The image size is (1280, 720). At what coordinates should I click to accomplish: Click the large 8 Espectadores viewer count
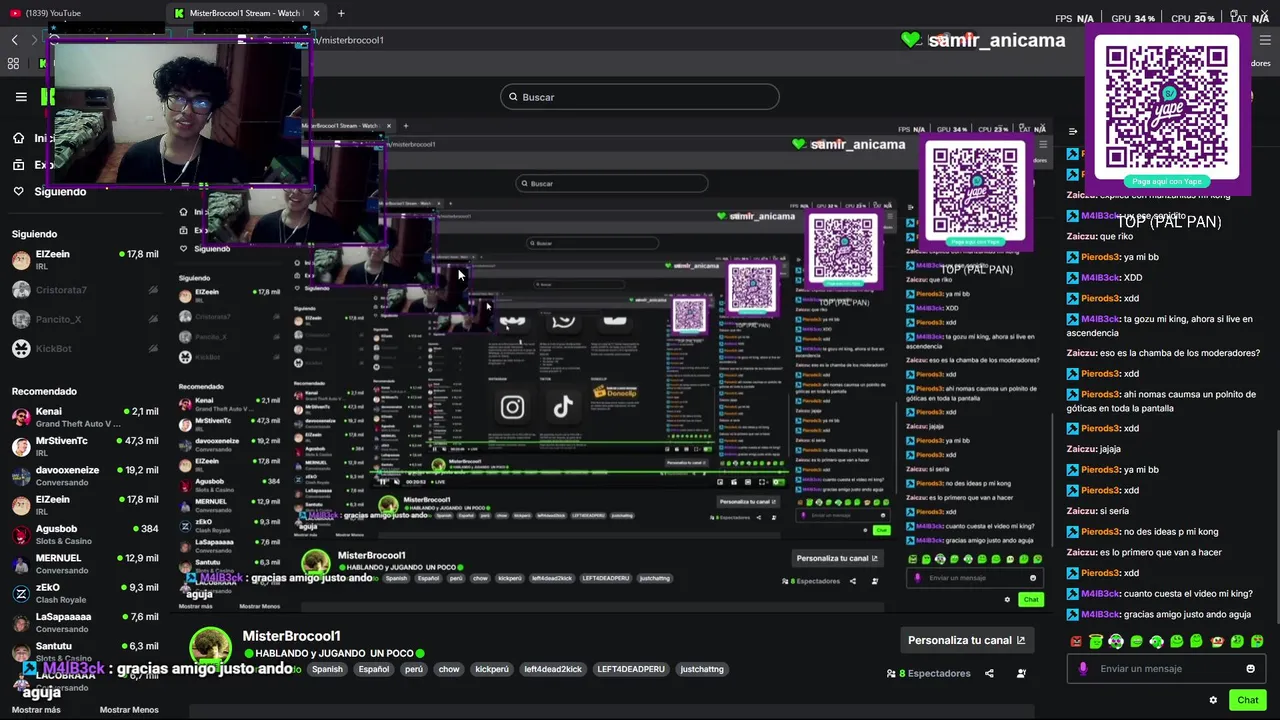(x=929, y=673)
